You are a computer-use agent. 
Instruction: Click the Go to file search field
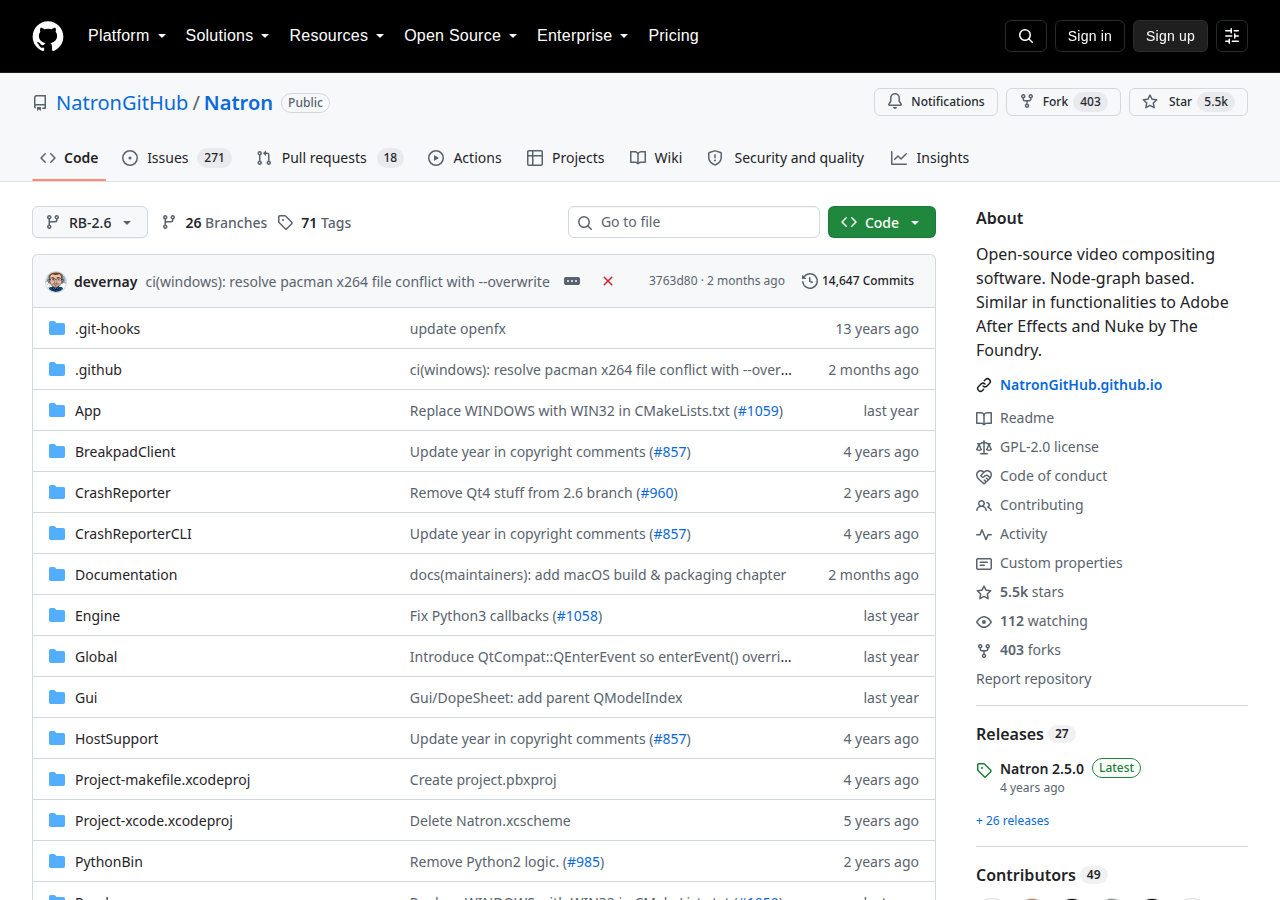[694, 222]
